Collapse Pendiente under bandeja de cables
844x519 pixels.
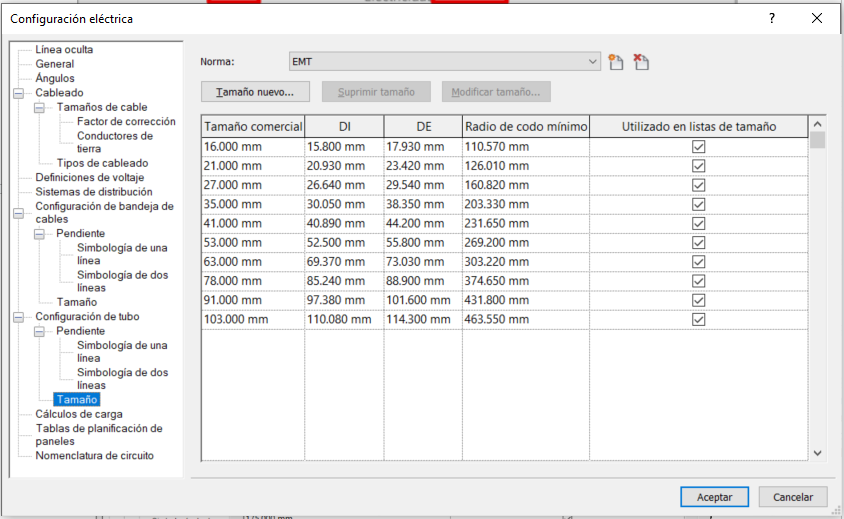(x=39, y=234)
